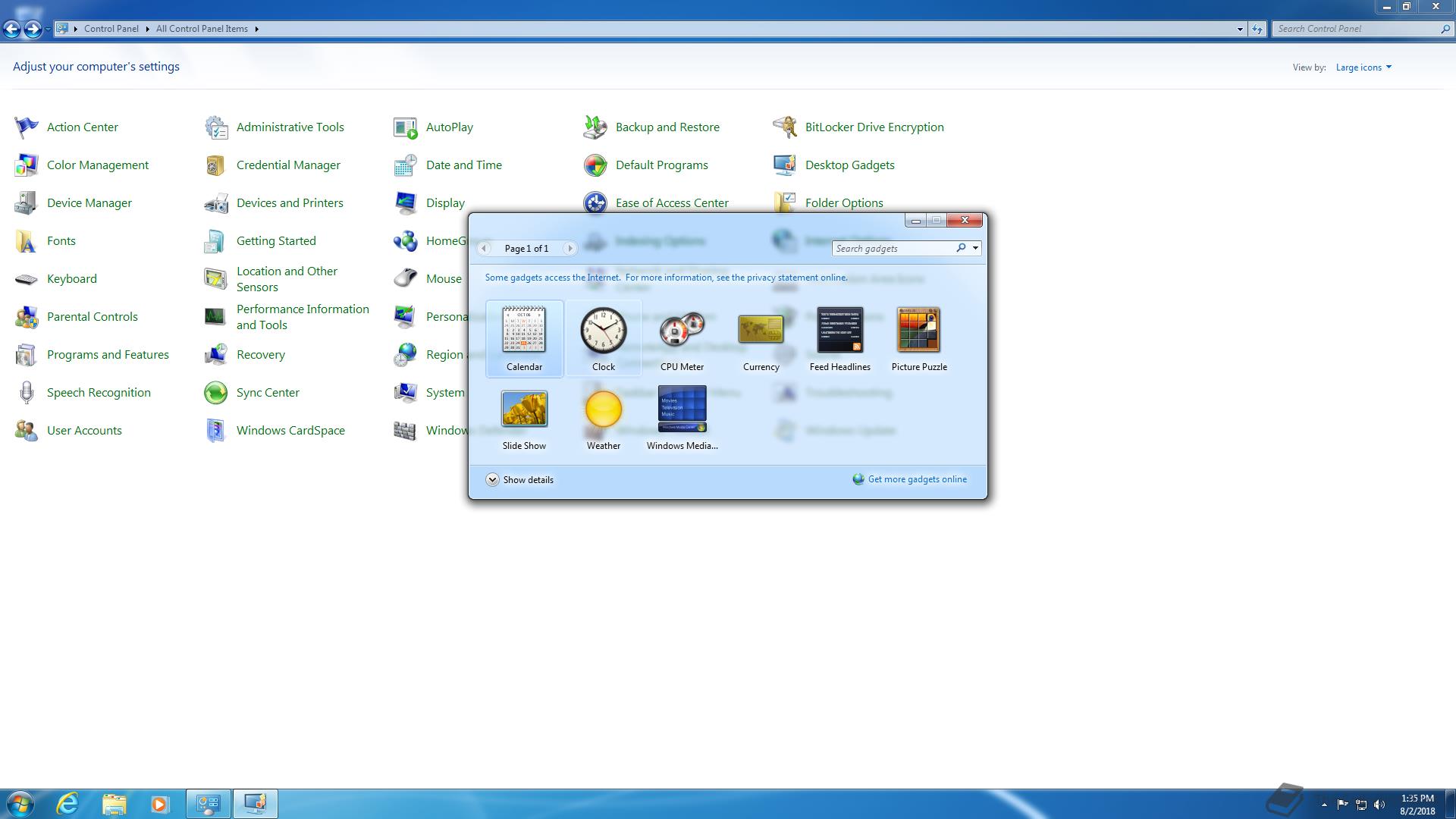Launch Internet Explorer from taskbar
Screen dimensions: 1456x819
68,804
